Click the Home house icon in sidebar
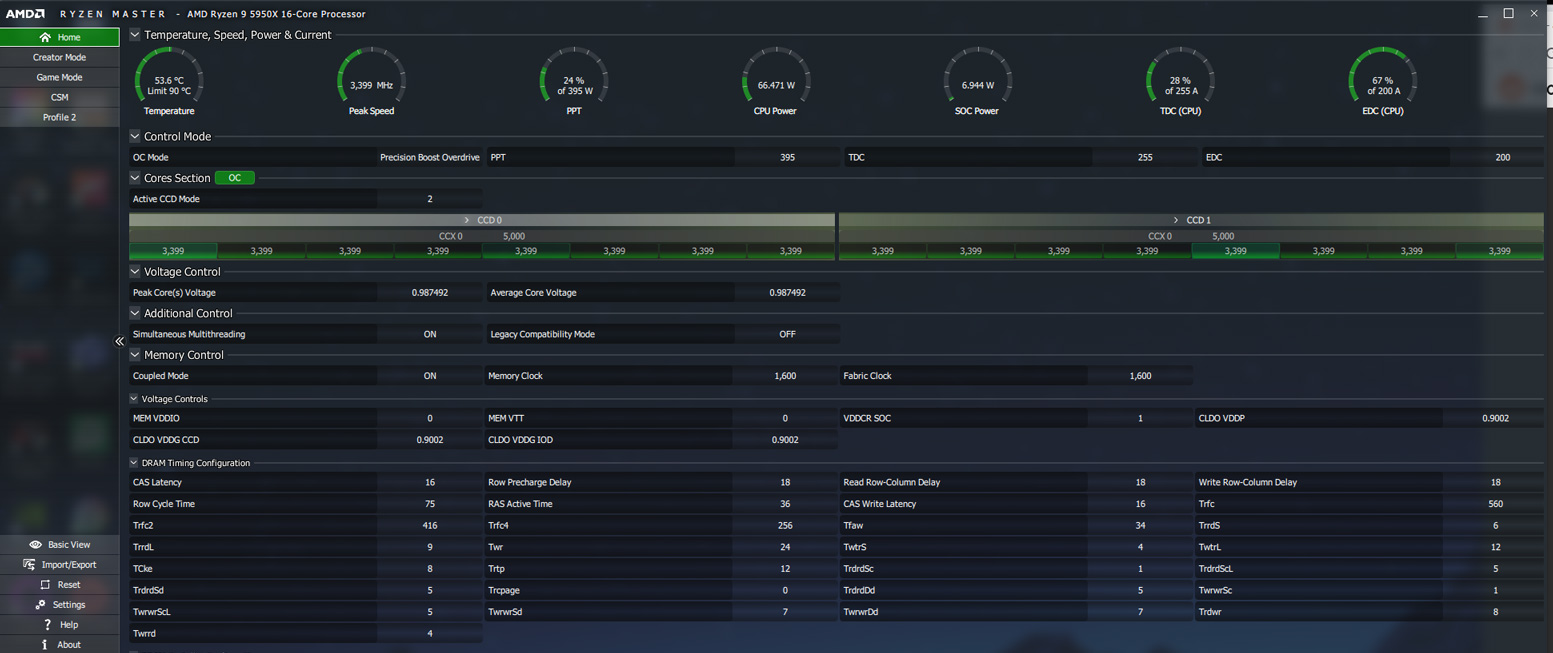This screenshot has width=1553, height=653. click(x=45, y=37)
